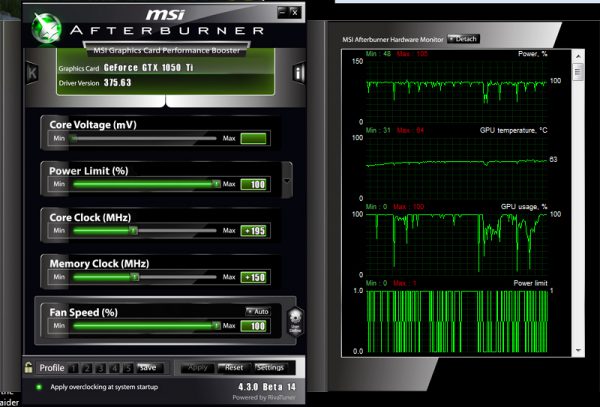
Task: Open the Settings button
Action: point(271,368)
